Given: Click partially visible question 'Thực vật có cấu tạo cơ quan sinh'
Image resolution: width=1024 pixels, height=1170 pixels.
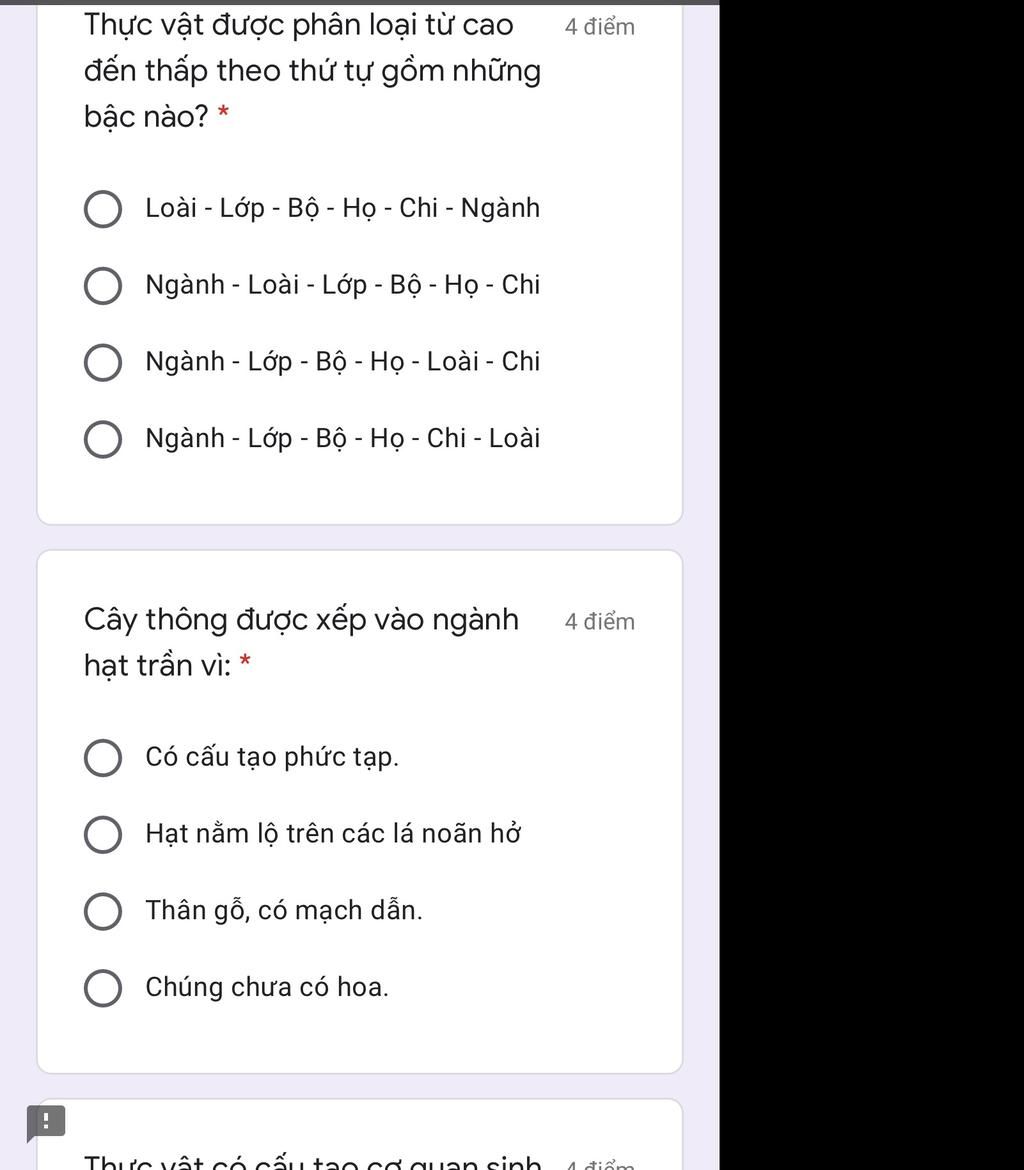Looking at the screenshot, I should (312, 1162).
